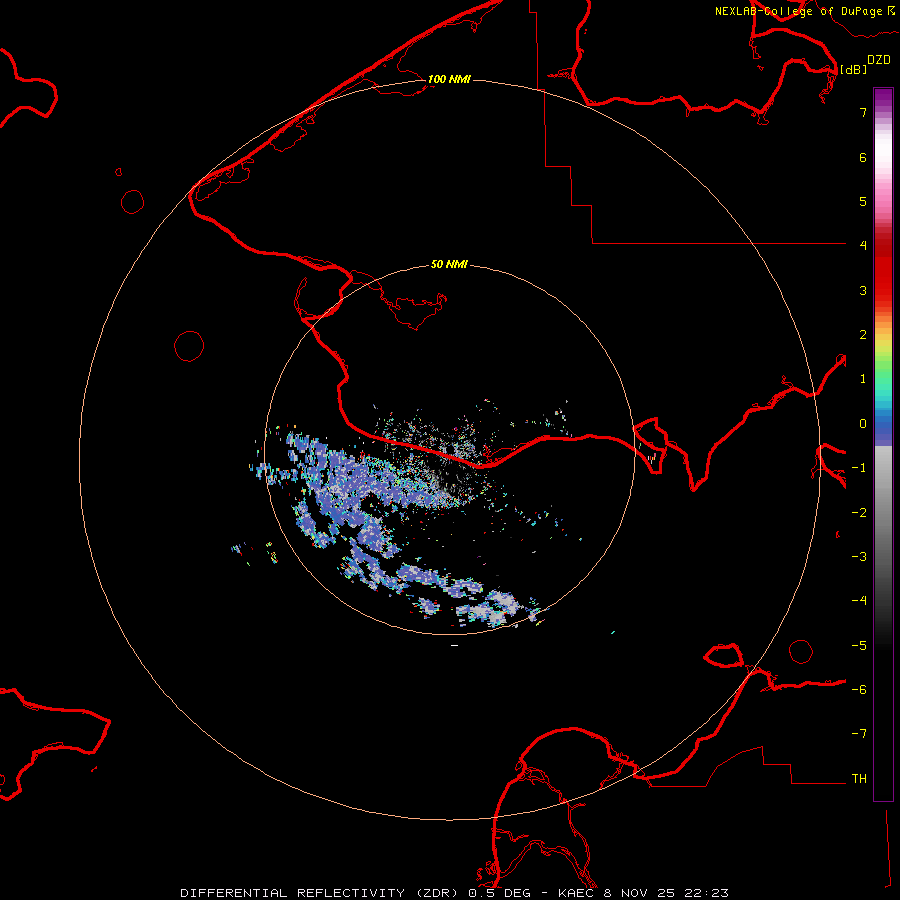Click the 6 value on the color scale
Screen dimensions: 900x900
pyautogui.click(x=863, y=157)
